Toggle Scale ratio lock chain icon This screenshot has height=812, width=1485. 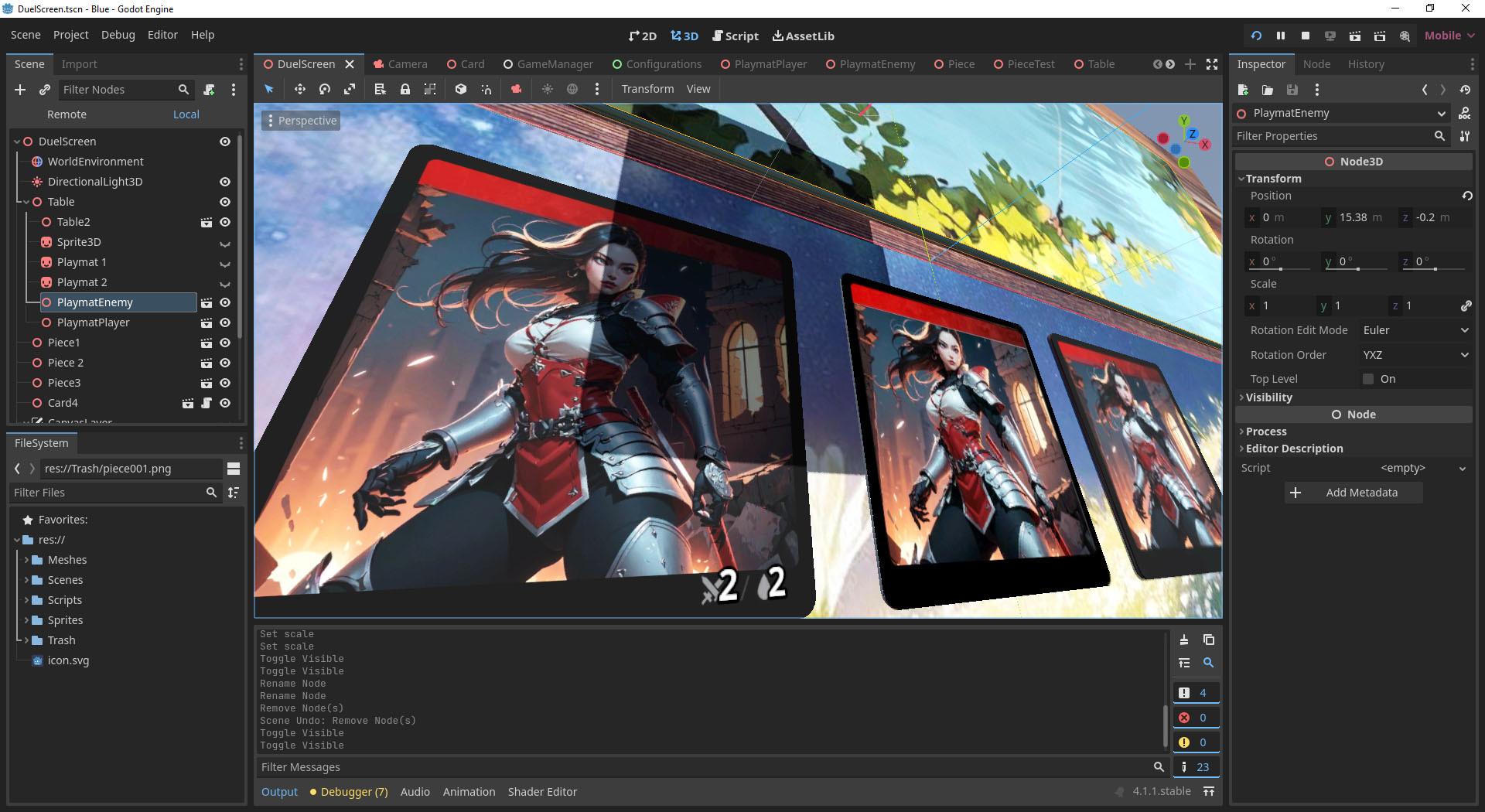(1466, 305)
